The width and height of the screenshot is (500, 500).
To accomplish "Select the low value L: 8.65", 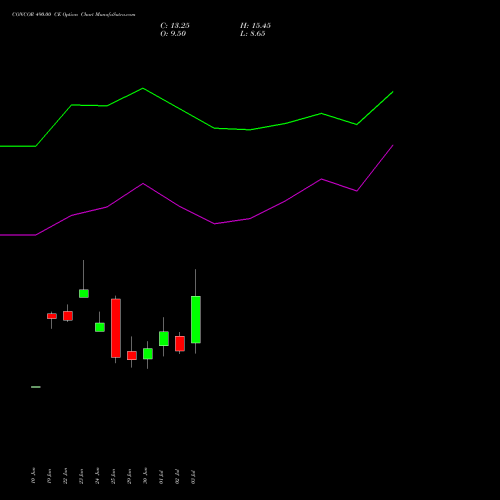I will tap(253, 34).
